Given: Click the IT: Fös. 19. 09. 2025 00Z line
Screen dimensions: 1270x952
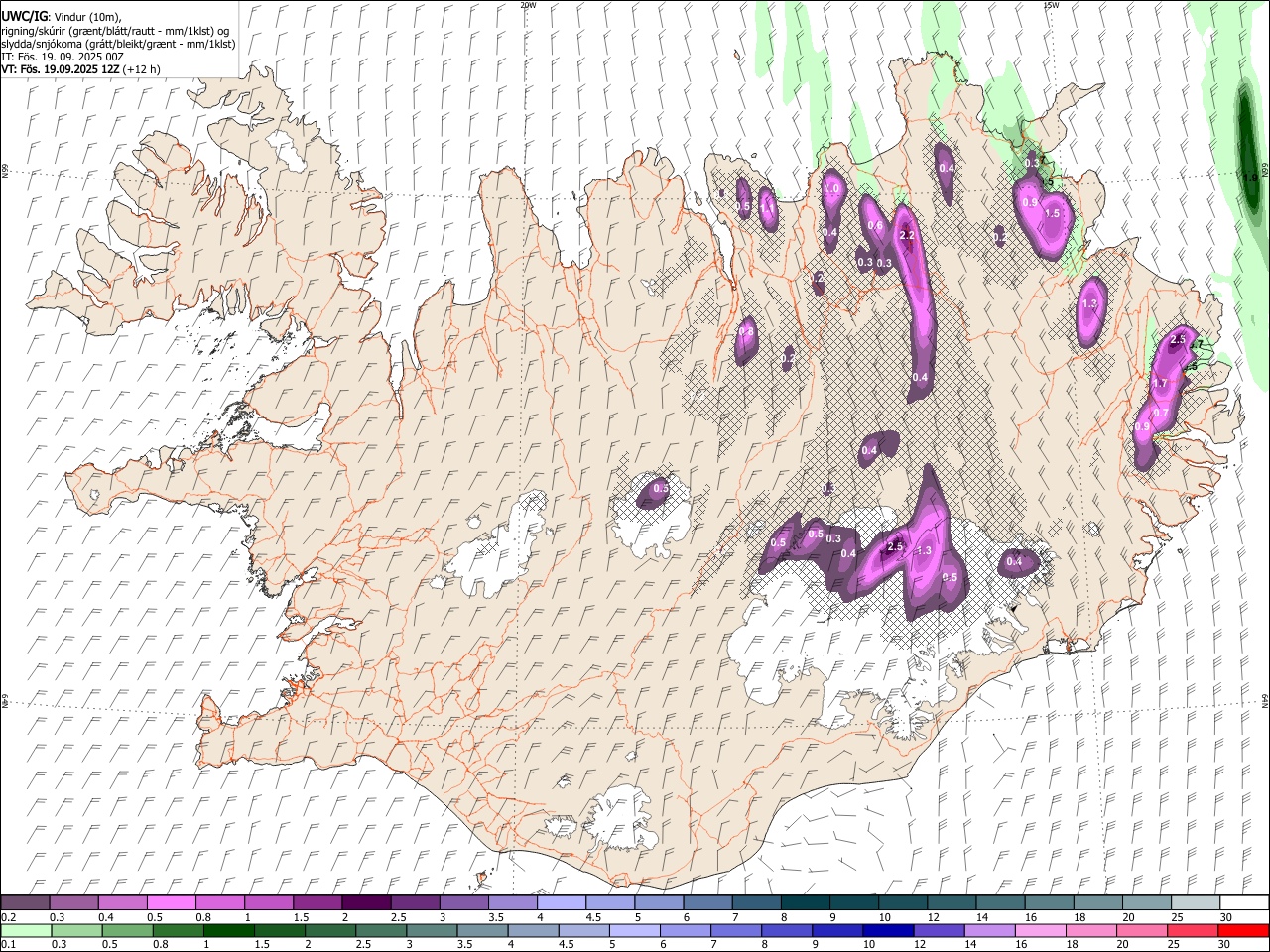Looking at the screenshot, I should [63, 57].
